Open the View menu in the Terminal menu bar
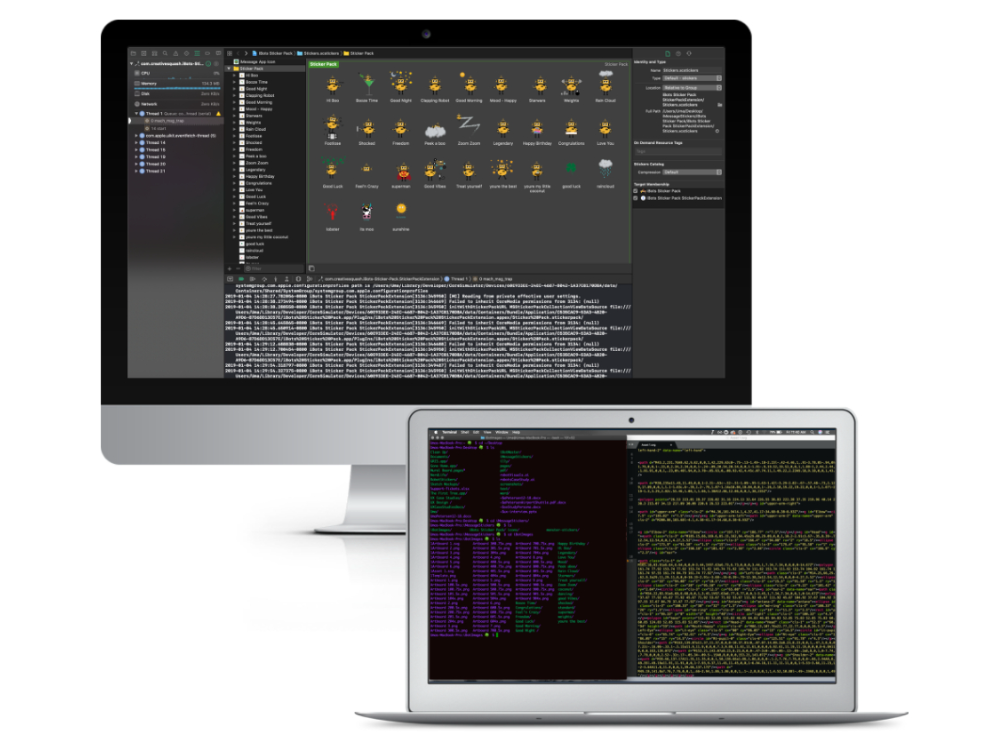The height and width of the screenshot is (753, 994). click(487, 432)
